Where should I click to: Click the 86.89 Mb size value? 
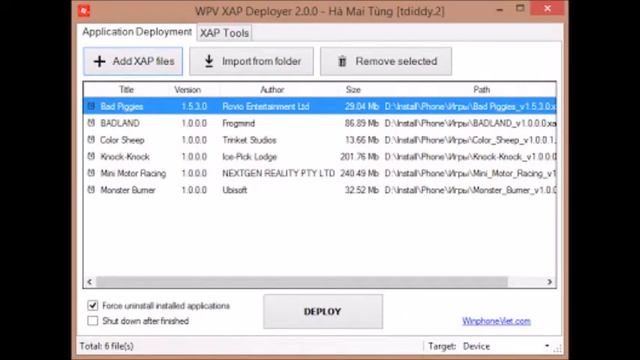coord(362,123)
